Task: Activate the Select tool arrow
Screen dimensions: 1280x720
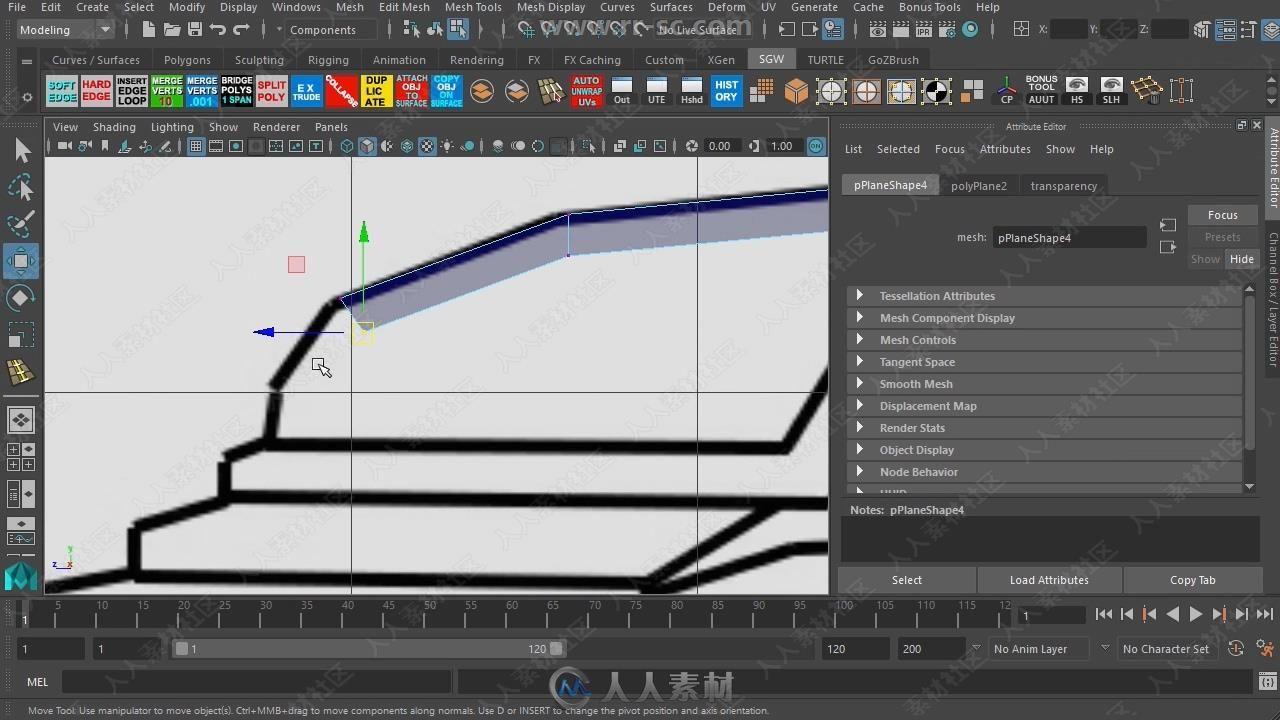Action: 22,150
